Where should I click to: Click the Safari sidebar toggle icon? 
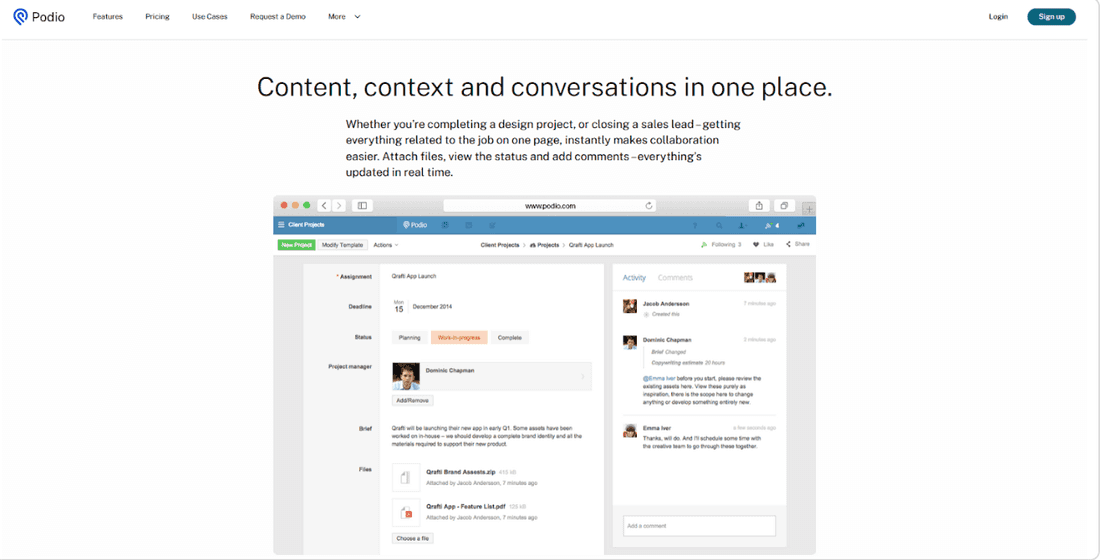(x=362, y=206)
